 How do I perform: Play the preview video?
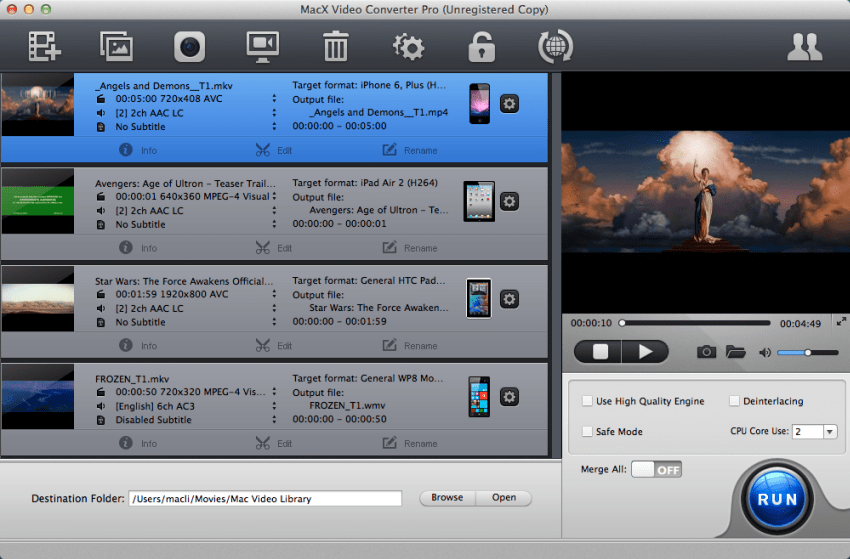[x=645, y=352]
